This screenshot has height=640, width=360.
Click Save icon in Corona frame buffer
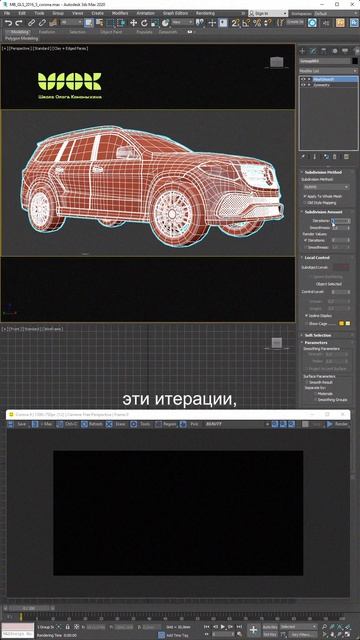[x=11, y=424]
